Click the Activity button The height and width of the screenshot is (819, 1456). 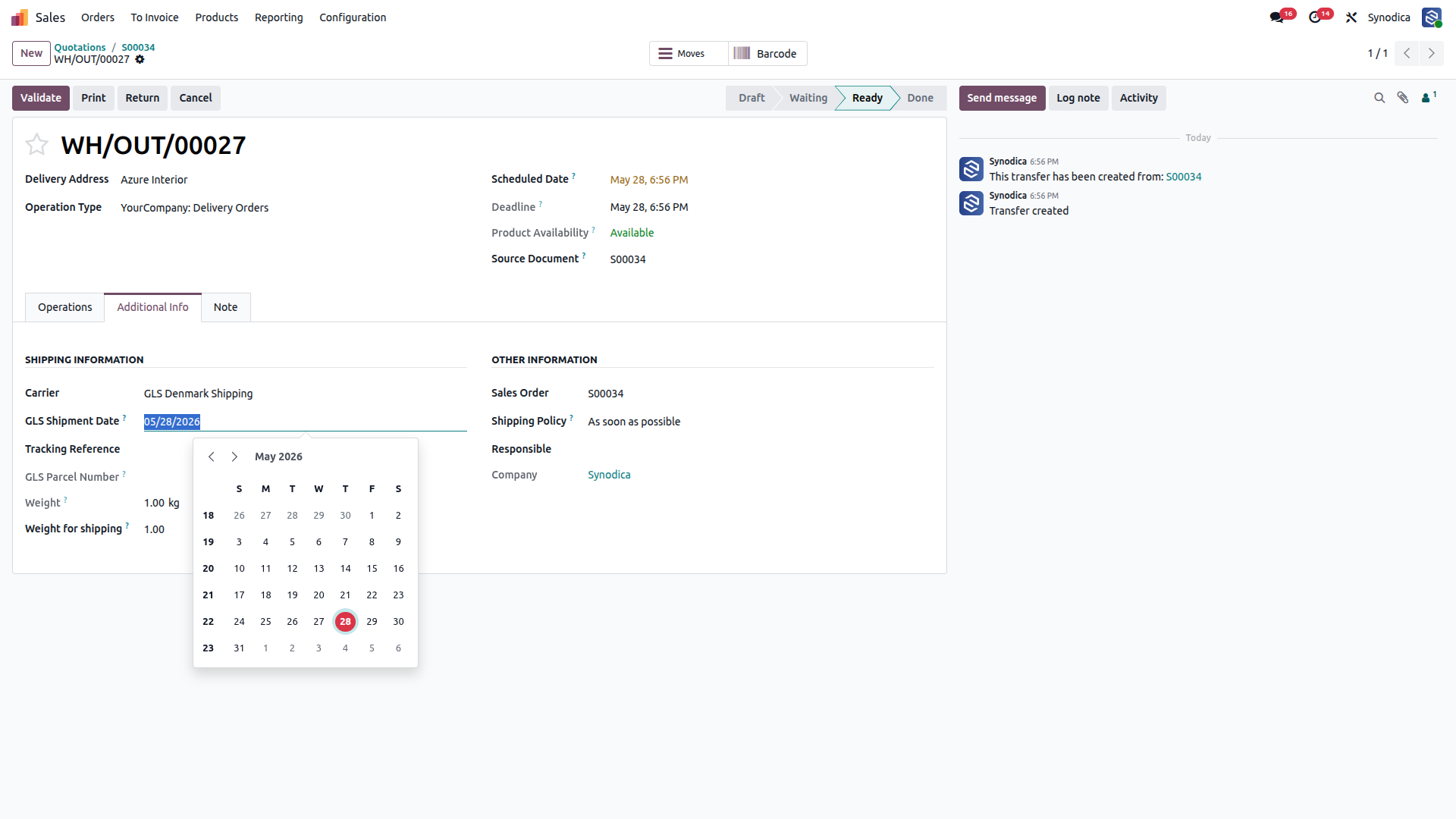(1138, 98)
